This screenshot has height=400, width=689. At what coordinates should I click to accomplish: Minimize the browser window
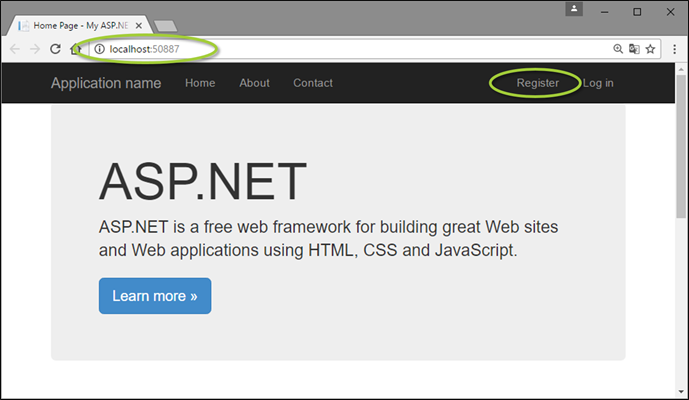tap(605, 12)
